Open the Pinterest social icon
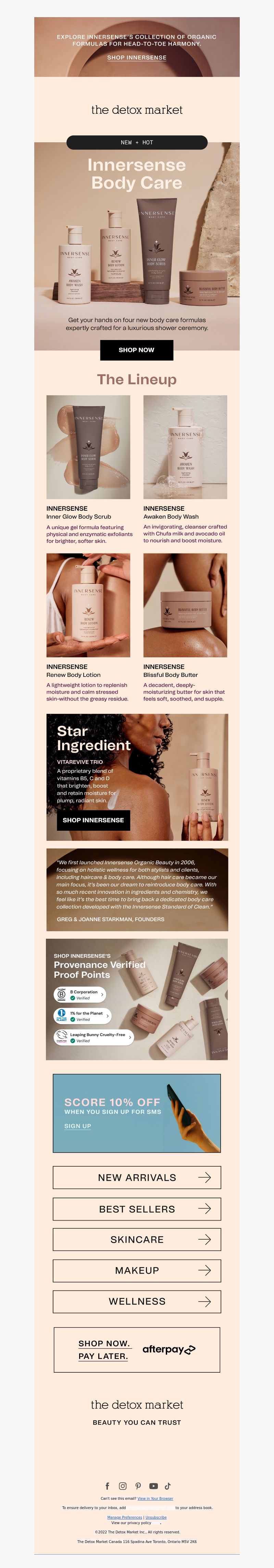This screenshot has height=1568, width=274. coord(138,1486)
